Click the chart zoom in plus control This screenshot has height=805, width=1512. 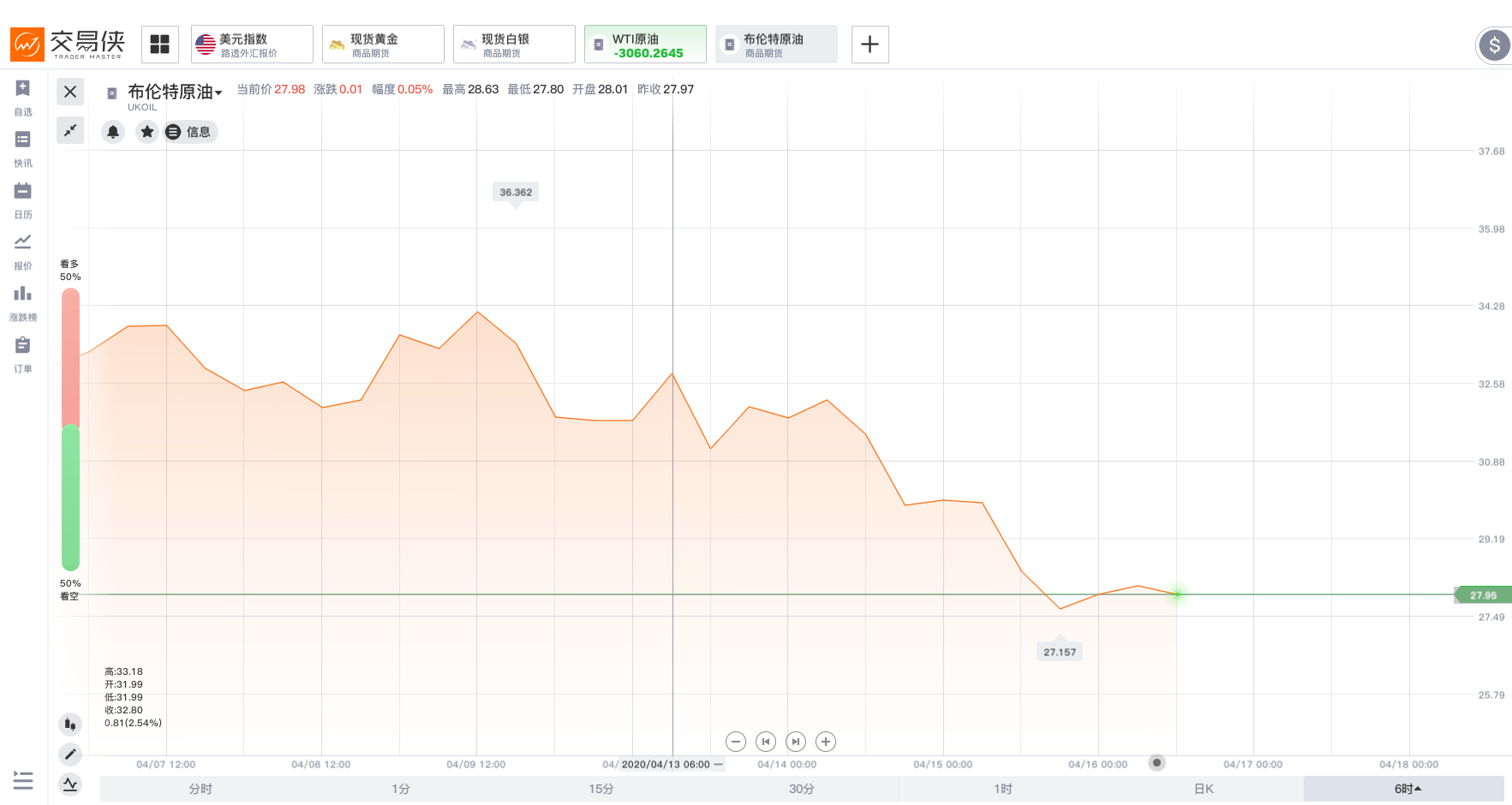coord(826,742)
